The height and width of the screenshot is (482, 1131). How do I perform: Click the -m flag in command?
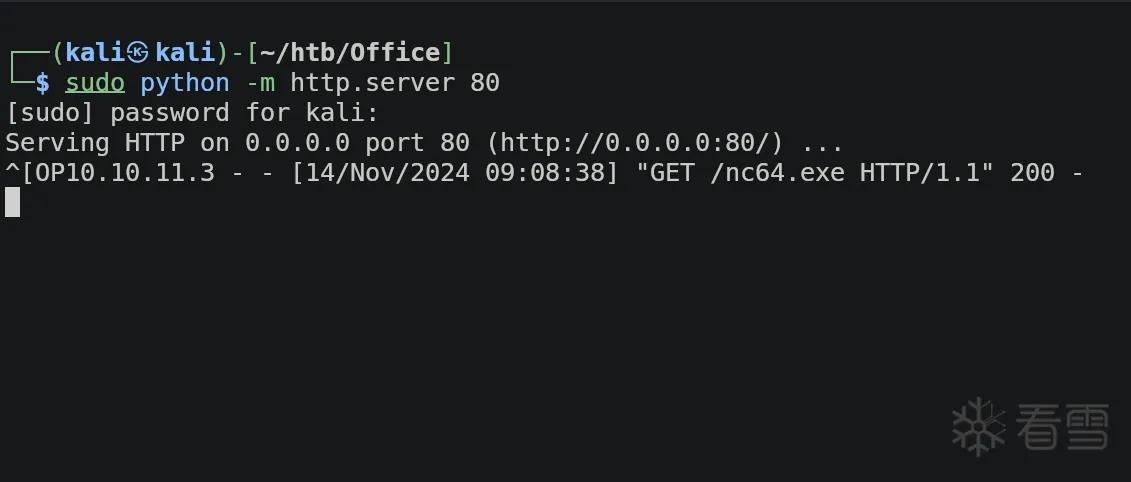260,84
